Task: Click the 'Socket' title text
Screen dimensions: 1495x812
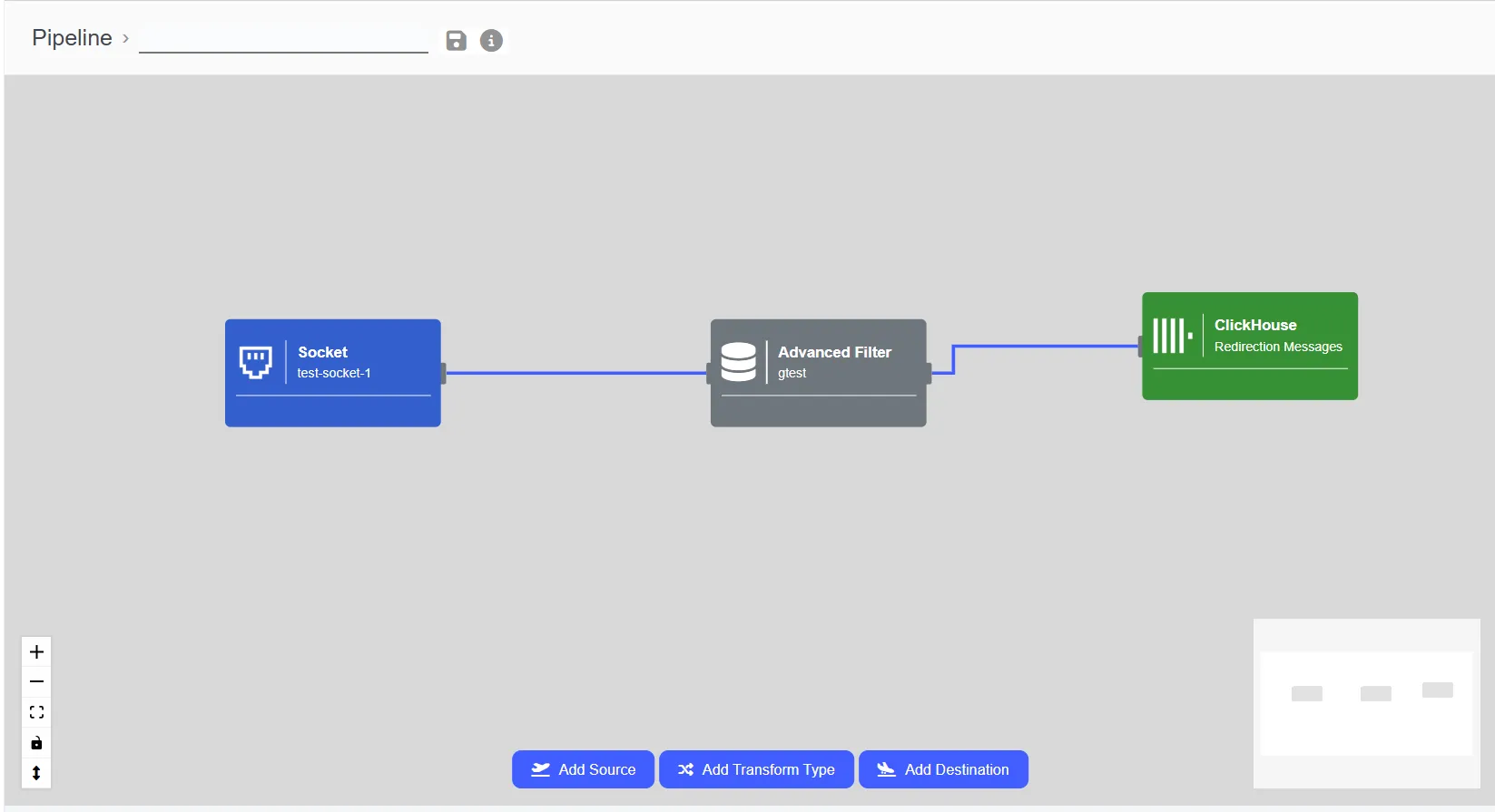Action: point(323,352)
